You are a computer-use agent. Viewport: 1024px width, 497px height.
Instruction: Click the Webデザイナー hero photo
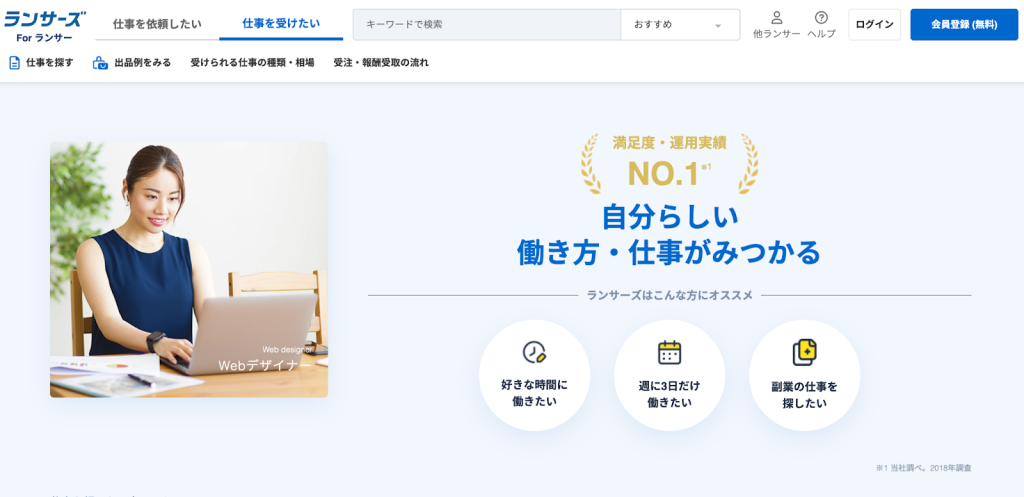pyautogui.click(x=189, y=270)
